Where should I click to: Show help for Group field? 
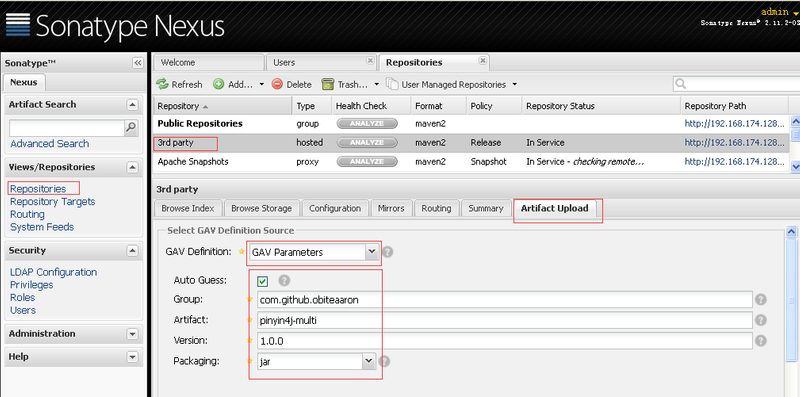pos(761,300)
